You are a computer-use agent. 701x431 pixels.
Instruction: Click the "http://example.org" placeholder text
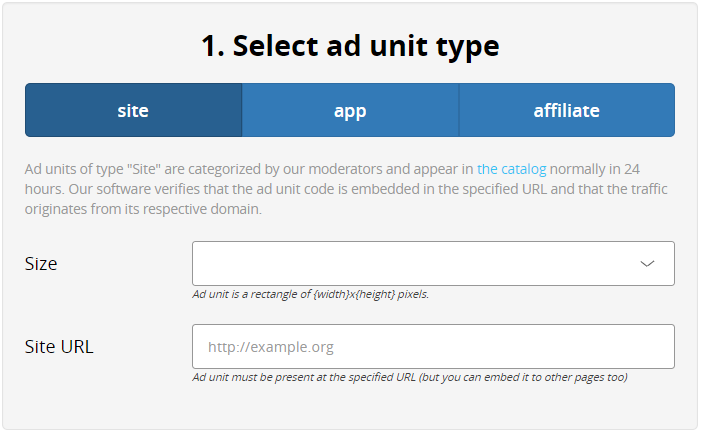tap(270, 347)
